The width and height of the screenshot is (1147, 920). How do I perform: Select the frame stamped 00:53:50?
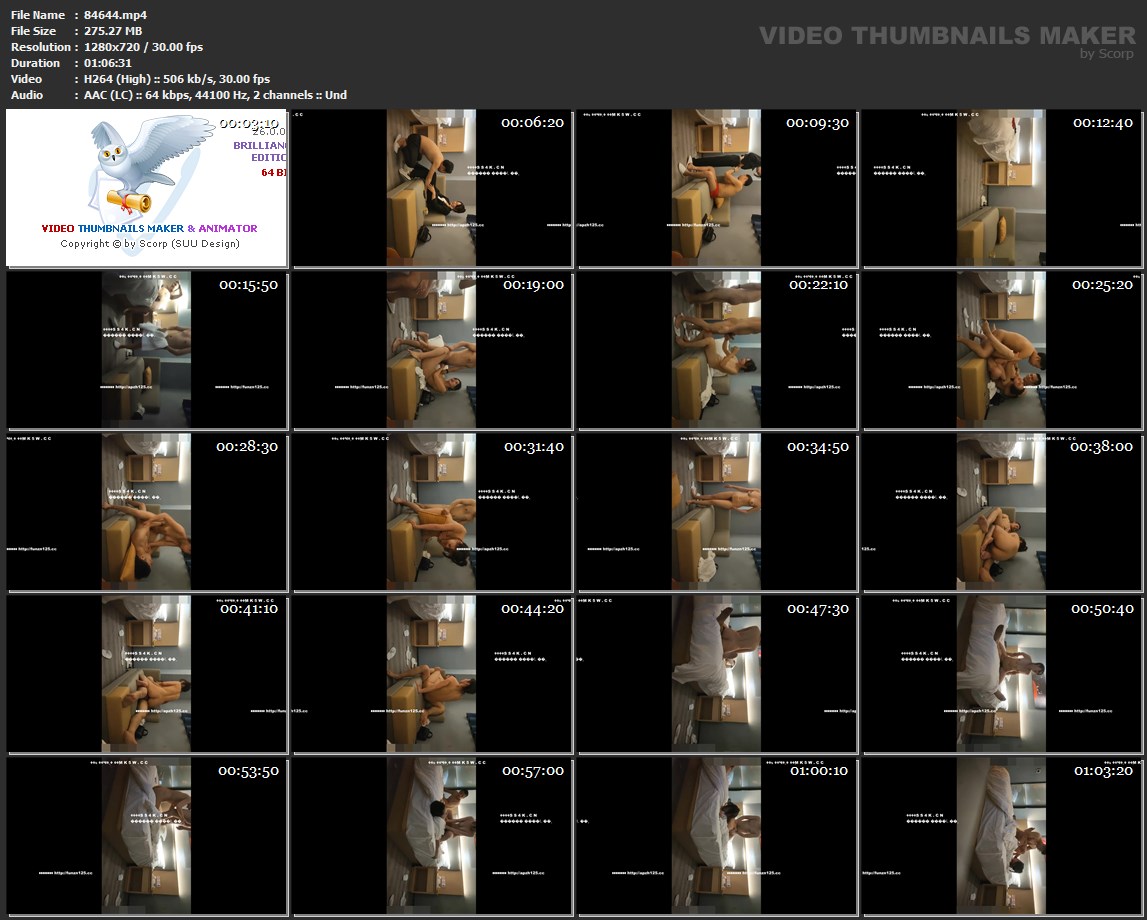pos(146,836)
